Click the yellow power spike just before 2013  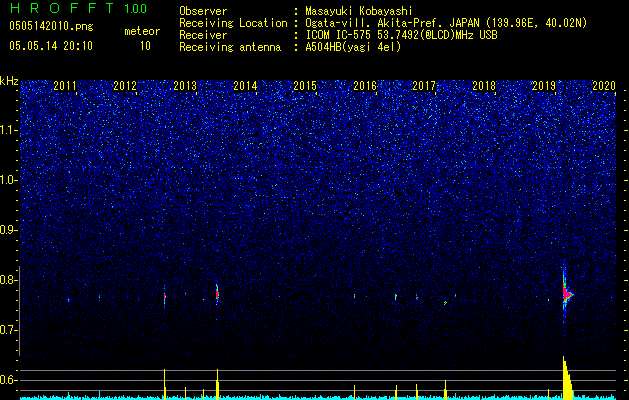[x=164, y=384]
